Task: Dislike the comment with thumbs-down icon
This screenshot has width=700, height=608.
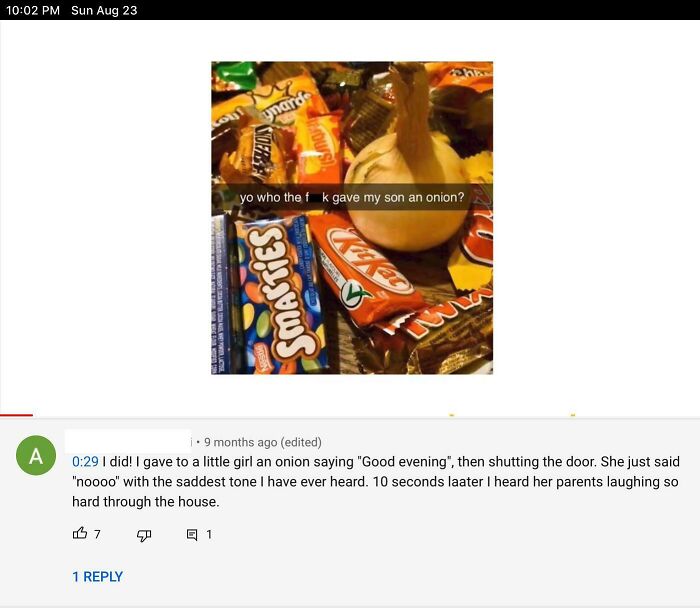Action: click(x=144, y=535)
